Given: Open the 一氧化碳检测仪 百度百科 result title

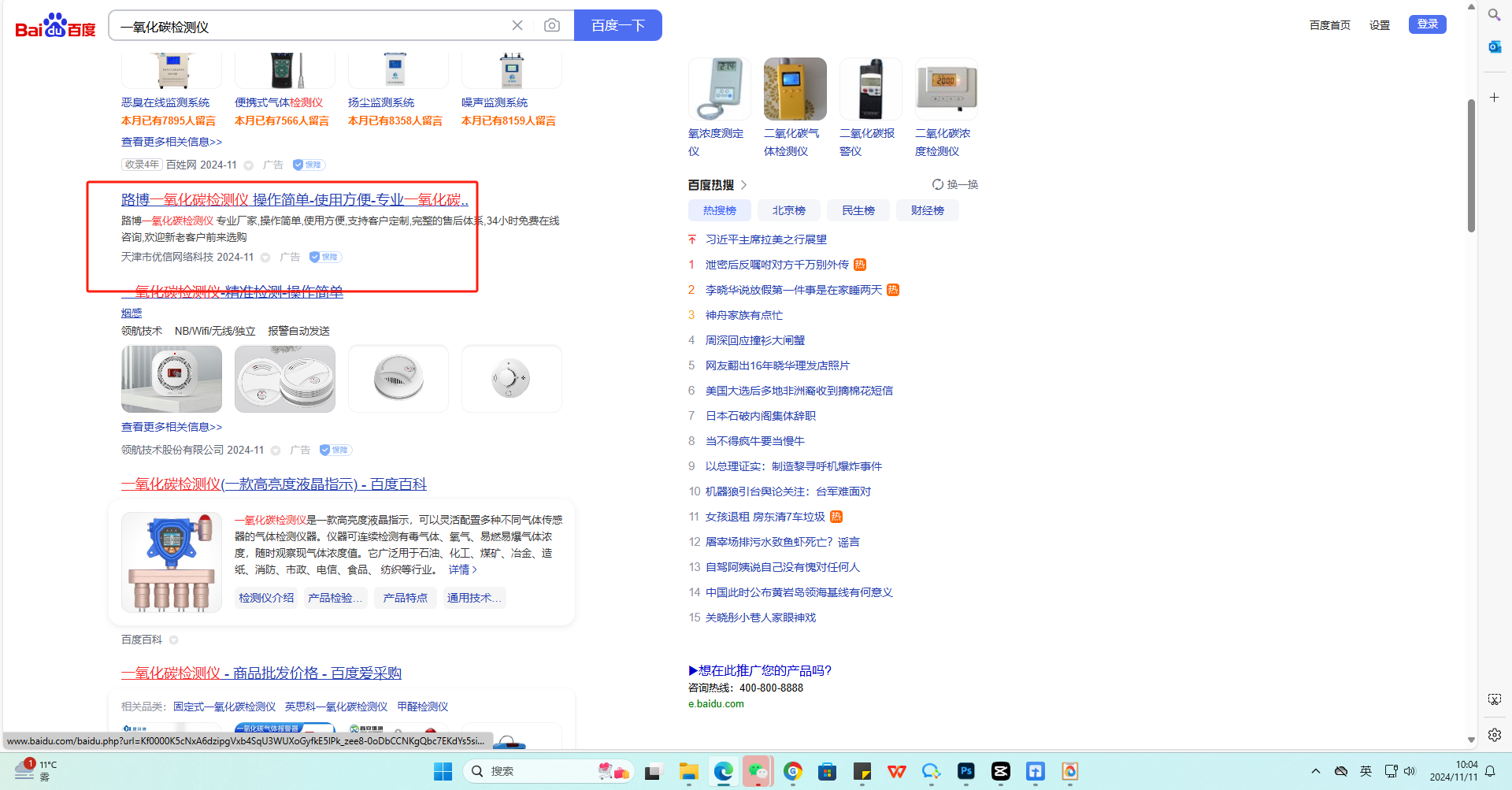Looking at the screenshot, I should coord(274,484).
